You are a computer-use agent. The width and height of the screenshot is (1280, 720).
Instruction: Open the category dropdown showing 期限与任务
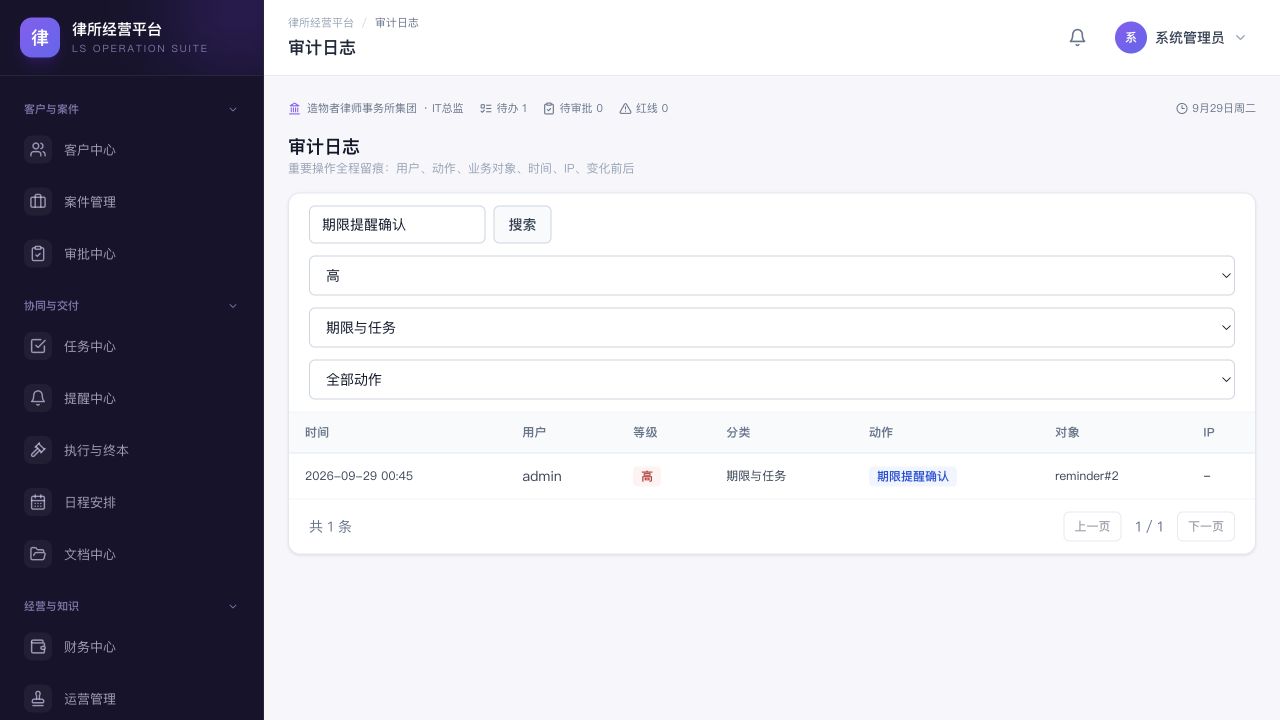click(x=772, y=328)
